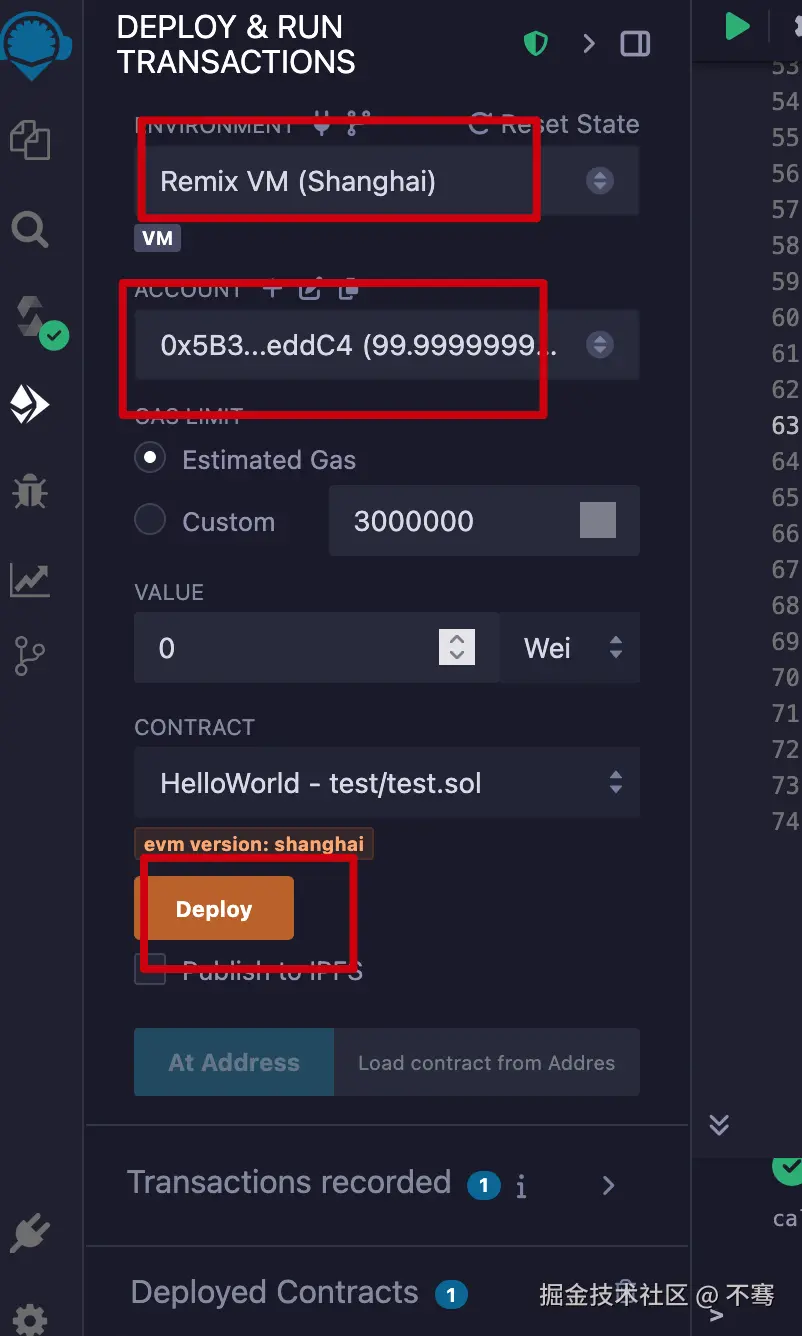The height and width of the screenshot is (1336, 802).
Task: Select the Deploy & Run Ethereum icon
Action: [x=30, y=404]
